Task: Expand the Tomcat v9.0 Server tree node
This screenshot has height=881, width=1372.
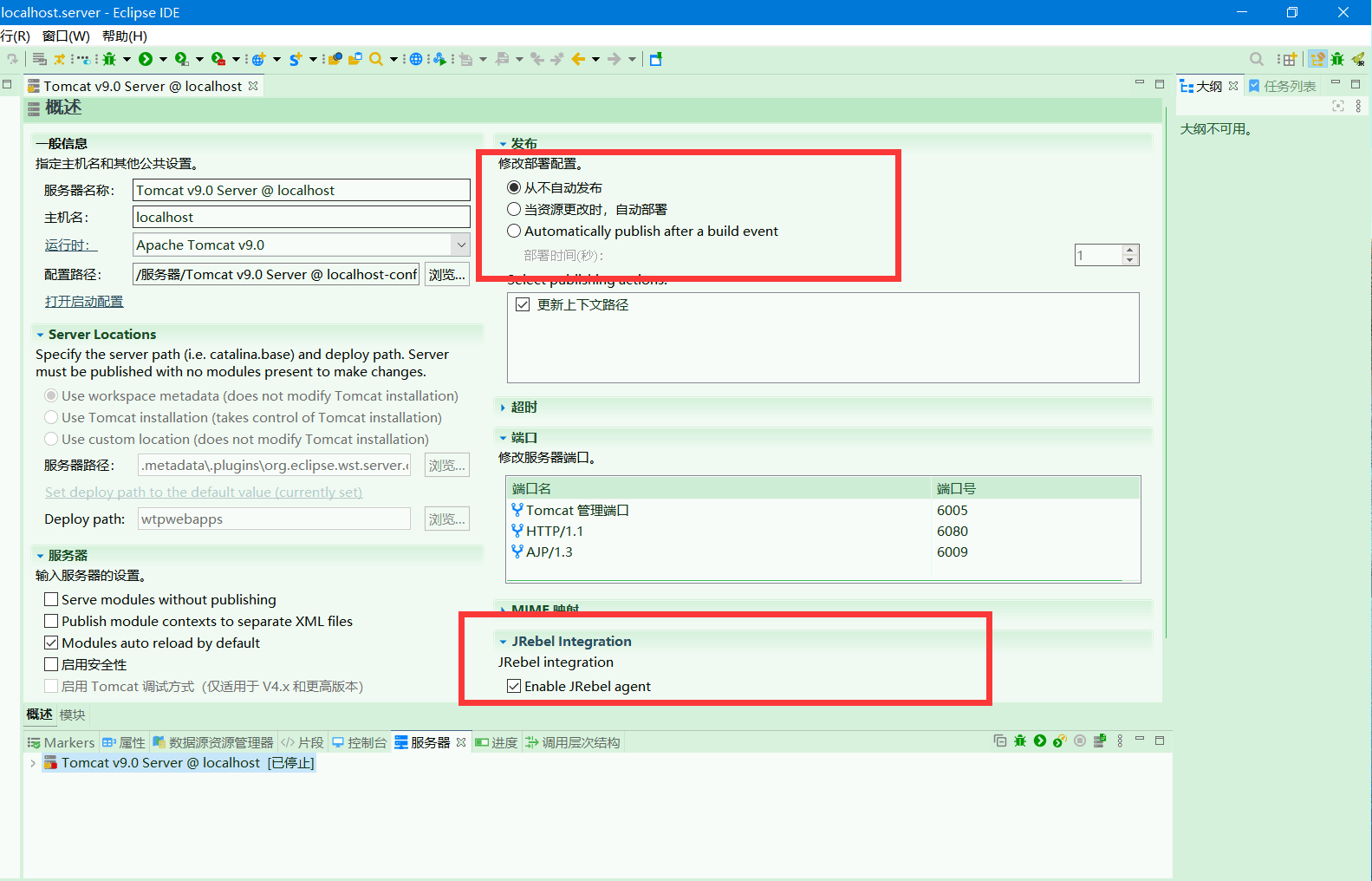Action: coord(33,763)
